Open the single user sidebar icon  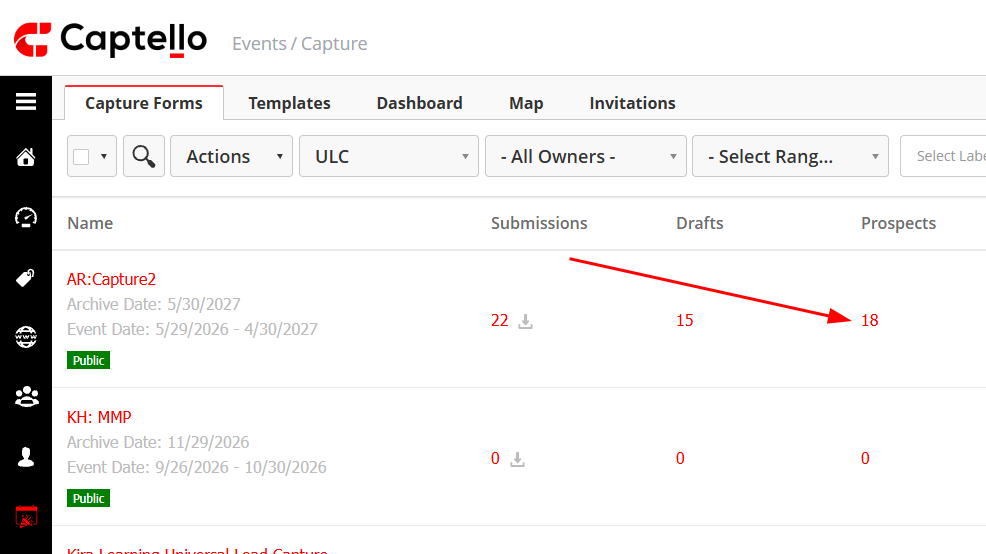pos(26,457)
